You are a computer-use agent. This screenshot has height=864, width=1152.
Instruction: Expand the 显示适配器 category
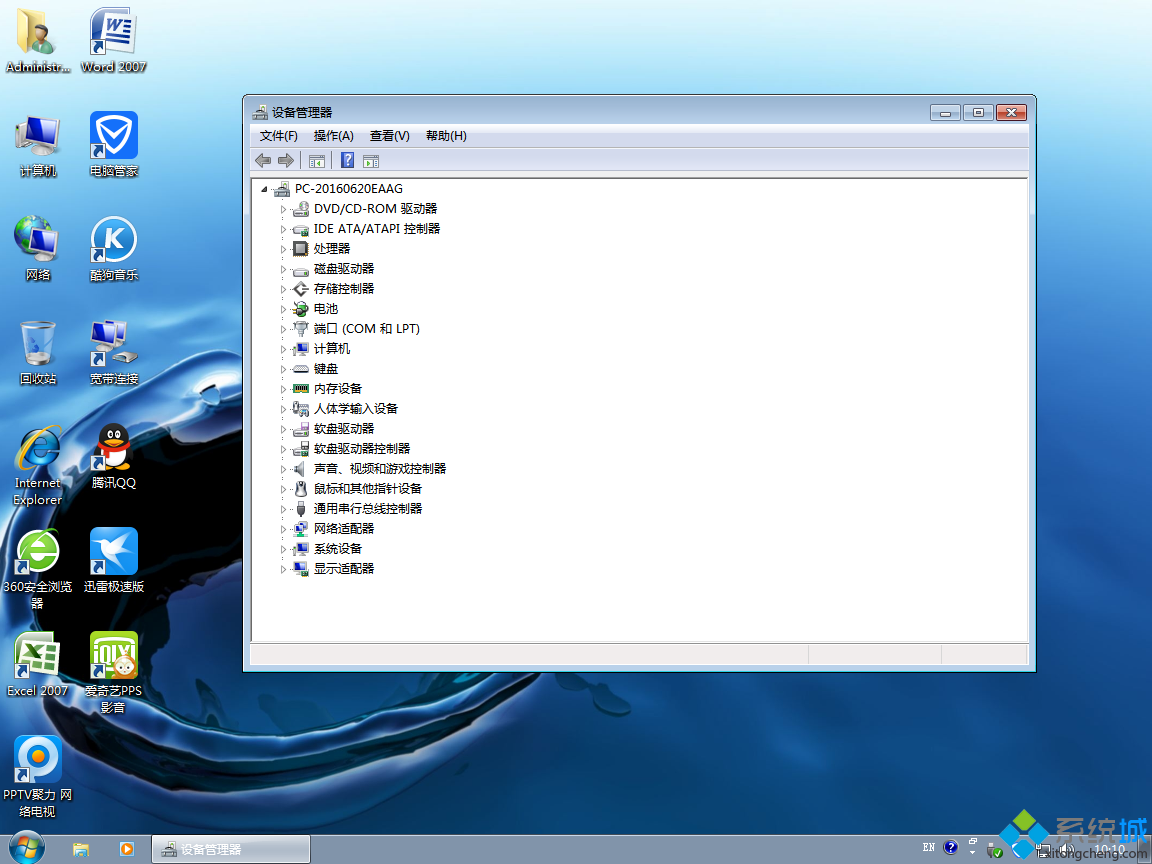click(x=284, y=568)
